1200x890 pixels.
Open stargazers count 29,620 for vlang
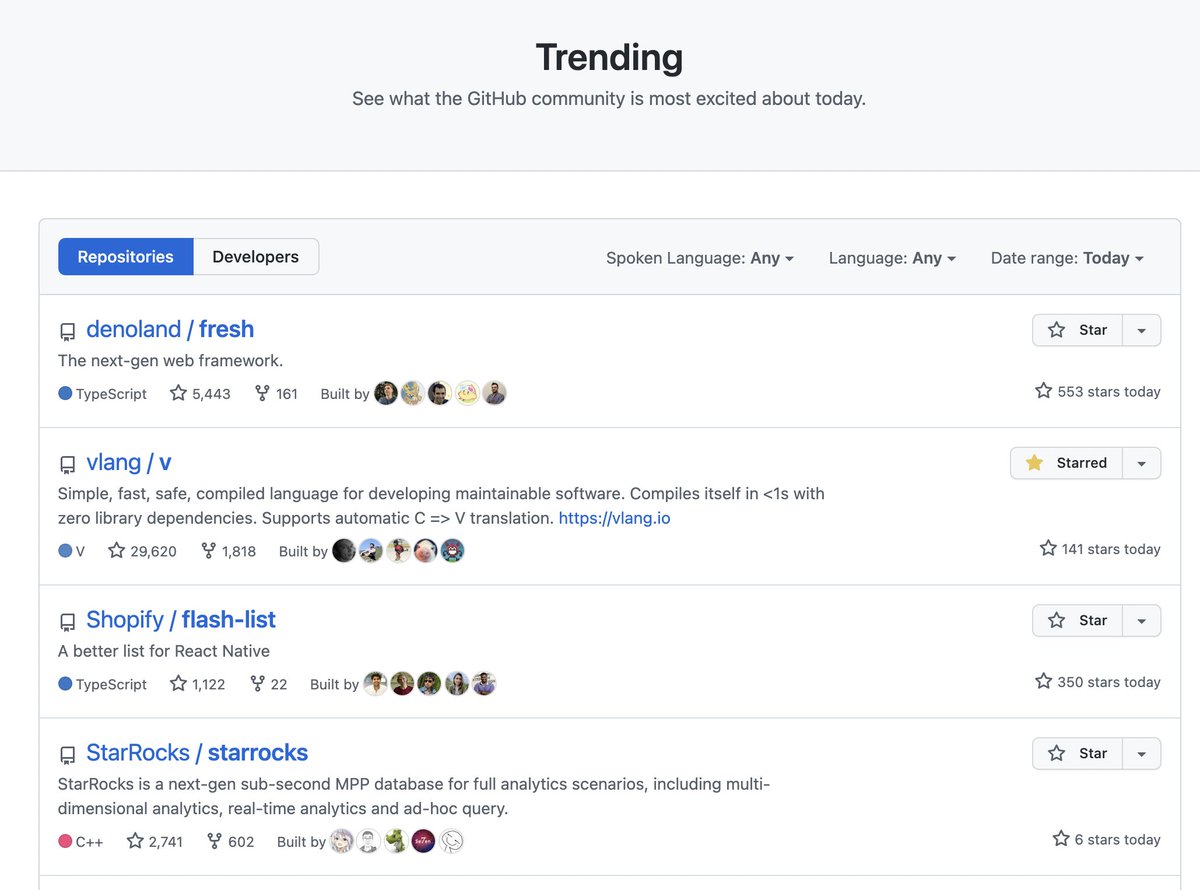pyautogui.click(x=142, y=550)
